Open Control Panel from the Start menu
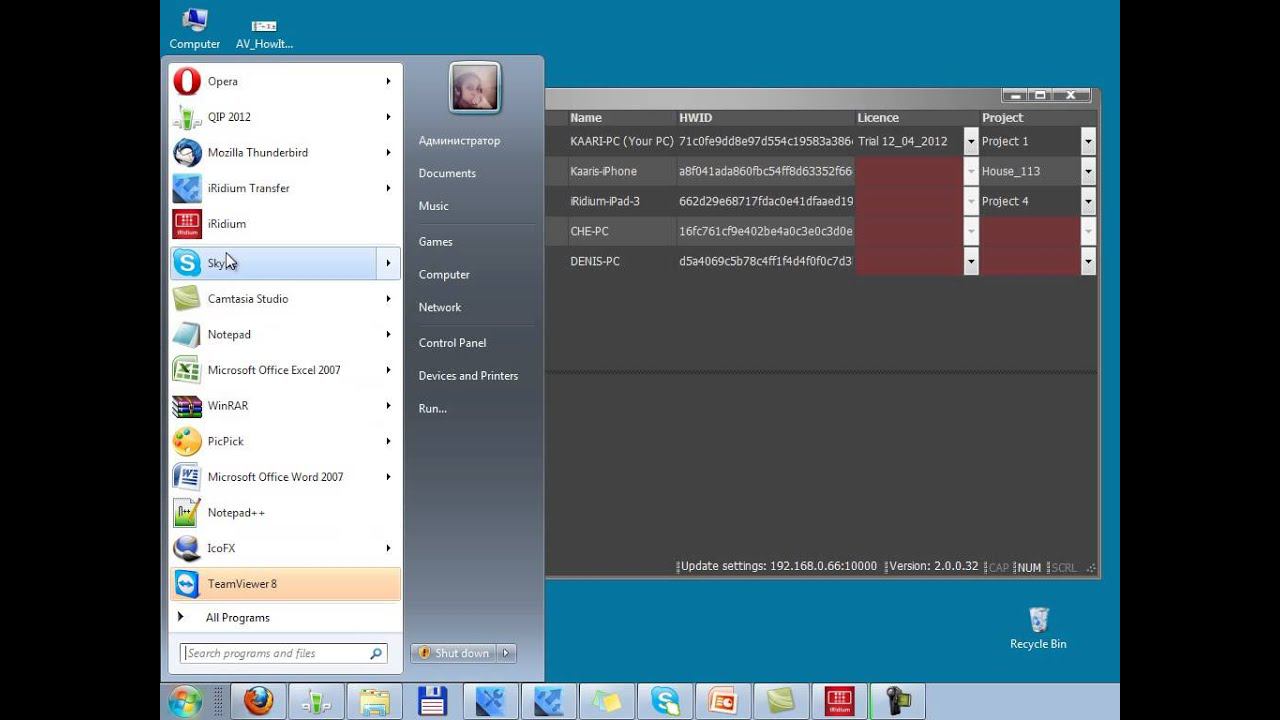The width and height of the screenshot is (1280, 720). pos(452,343)
